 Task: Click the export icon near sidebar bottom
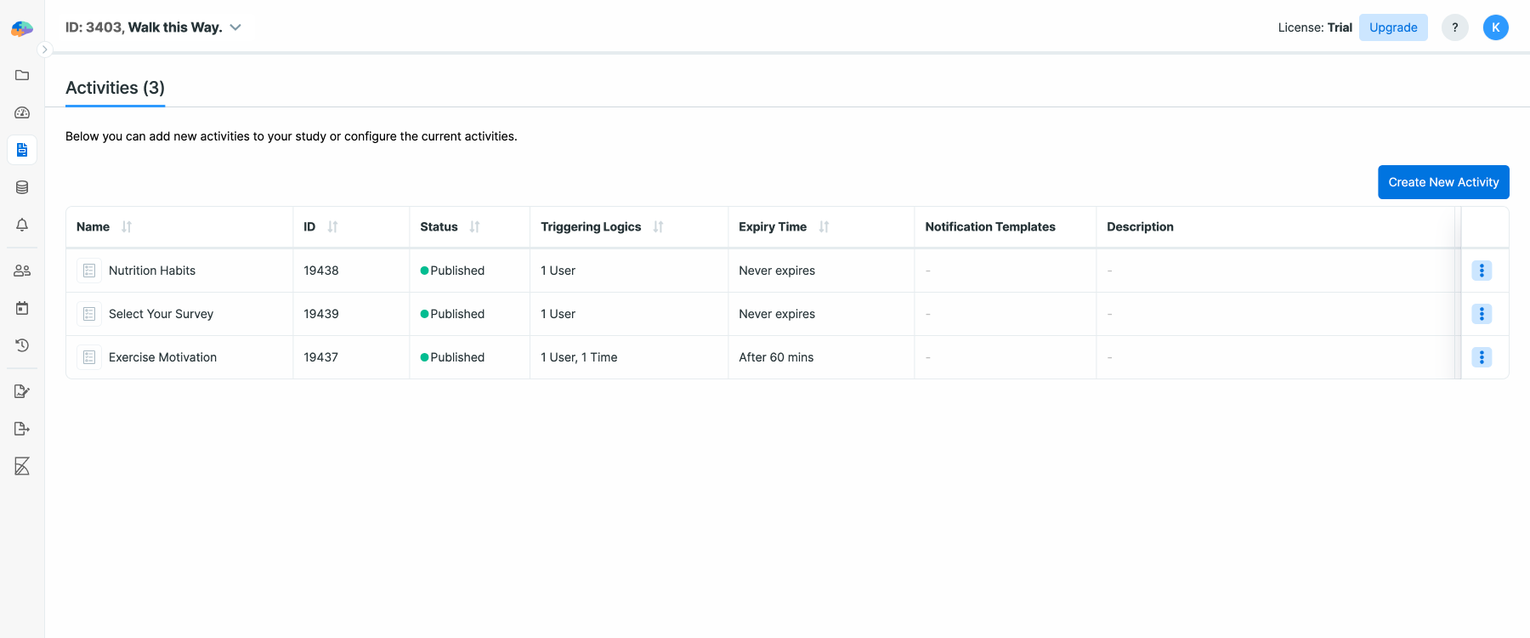22,428
